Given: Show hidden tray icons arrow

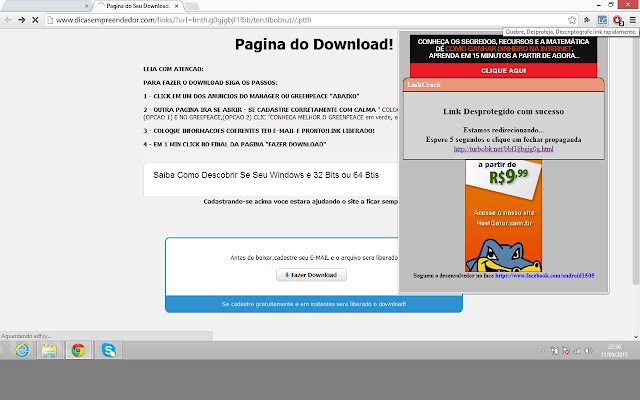Looking at the screenshot, I should pos(543,351).
